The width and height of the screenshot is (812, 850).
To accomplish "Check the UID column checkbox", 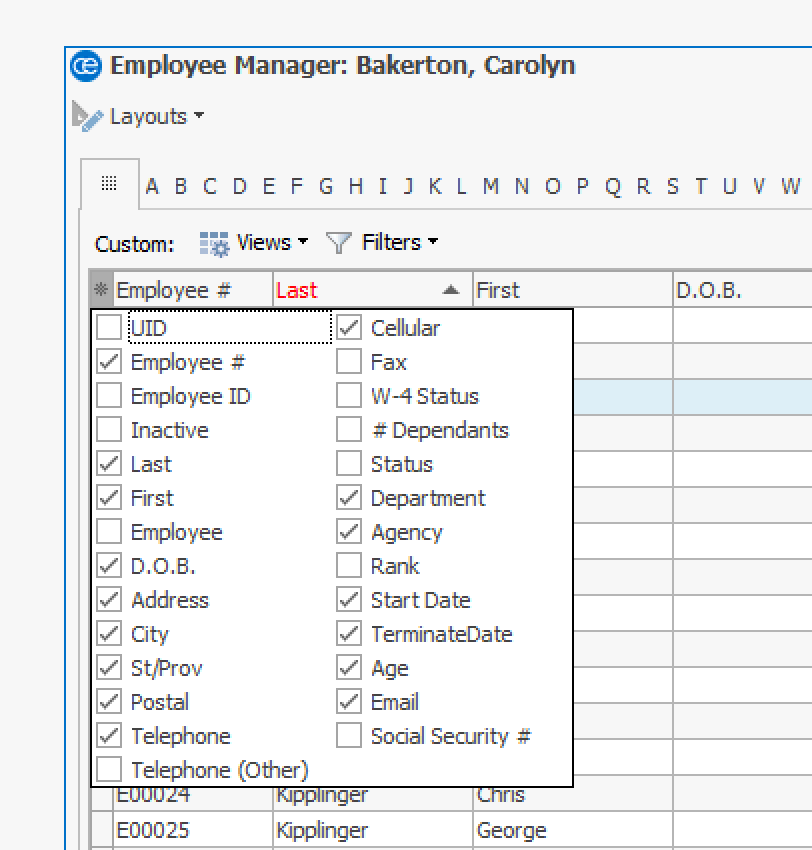I will (109, 327).
